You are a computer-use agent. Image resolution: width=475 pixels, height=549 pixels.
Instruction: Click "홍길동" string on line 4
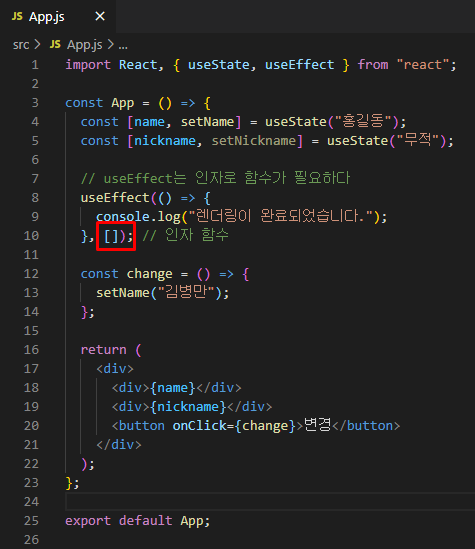[x=363, y=121]
